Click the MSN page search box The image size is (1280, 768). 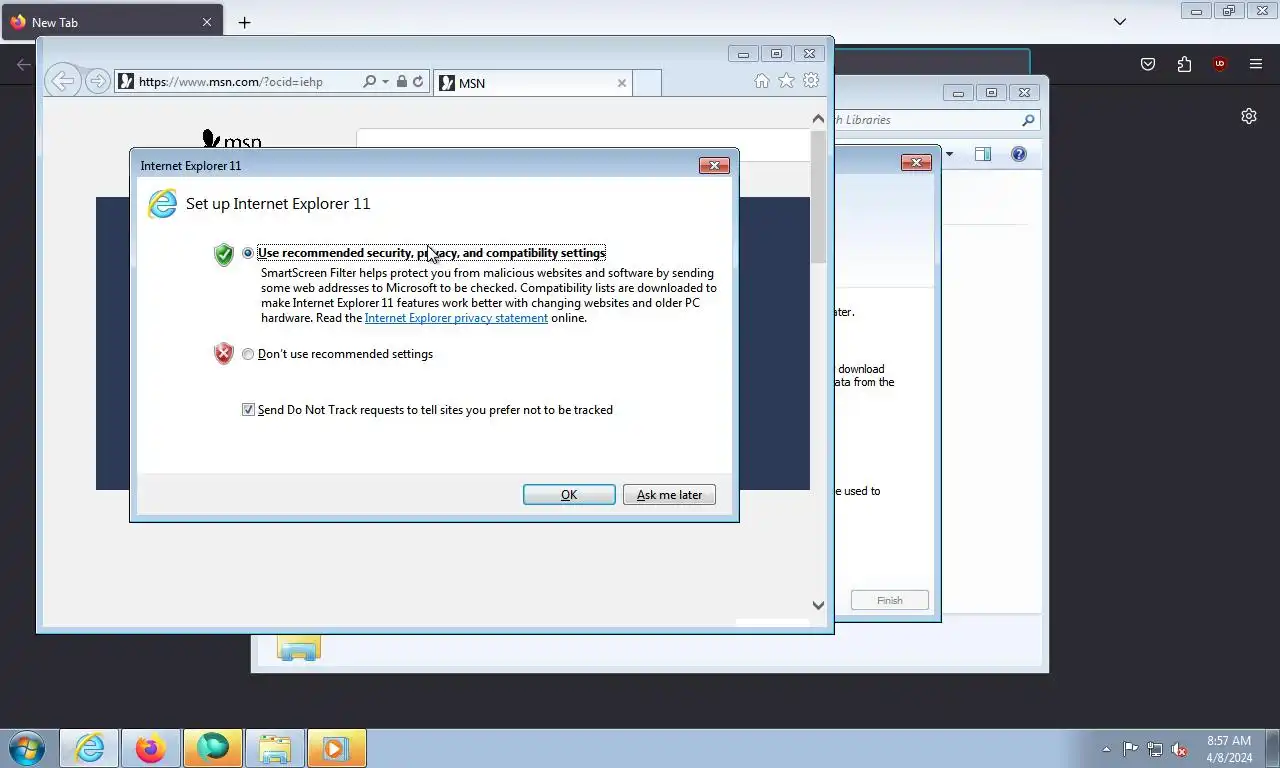pos(583,144)
